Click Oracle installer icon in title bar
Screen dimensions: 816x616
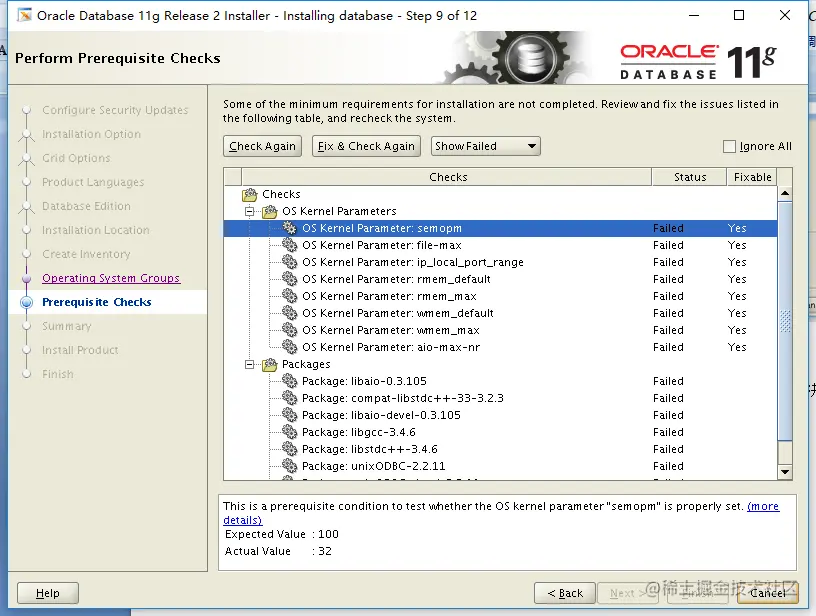coord(24,15)
